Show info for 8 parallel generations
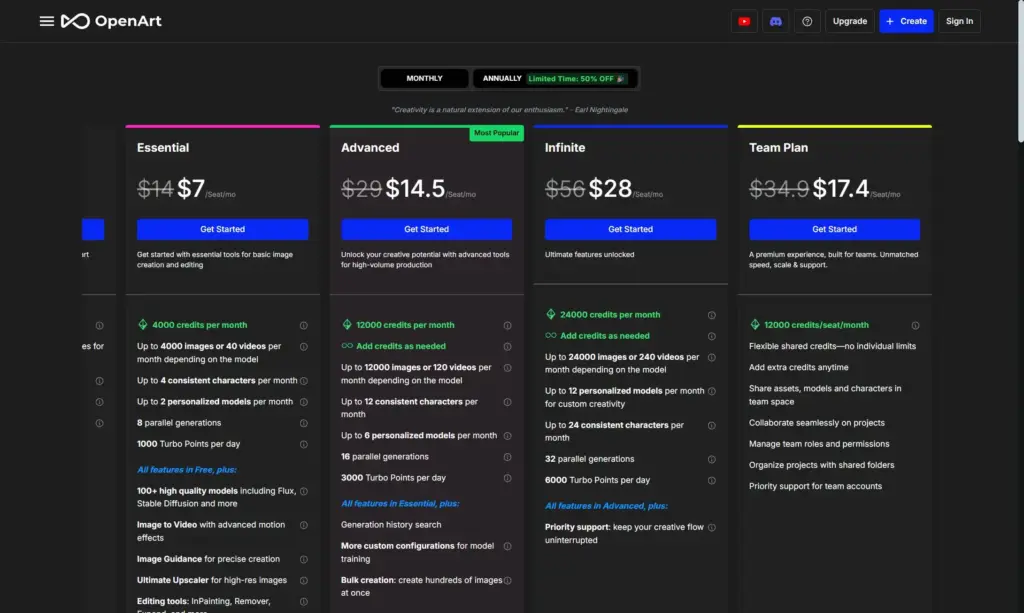1024x613 pixels. [304, 423]
